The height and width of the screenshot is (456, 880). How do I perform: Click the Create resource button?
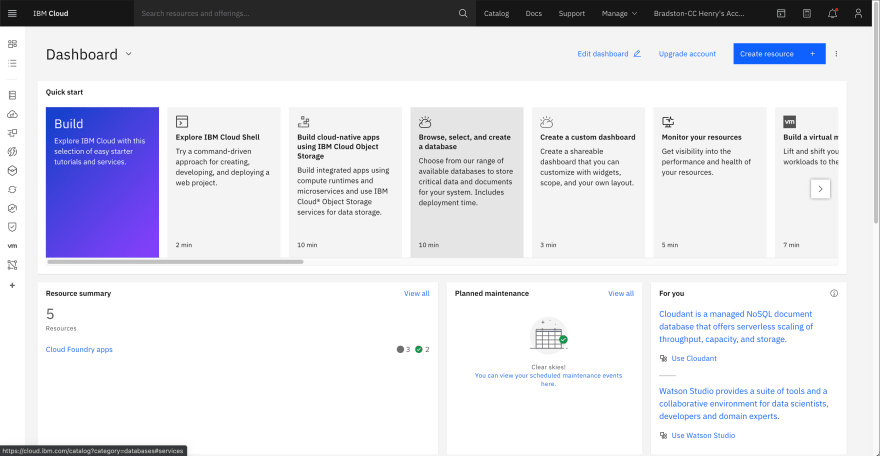pyautogui.click(x=779, y=54)
